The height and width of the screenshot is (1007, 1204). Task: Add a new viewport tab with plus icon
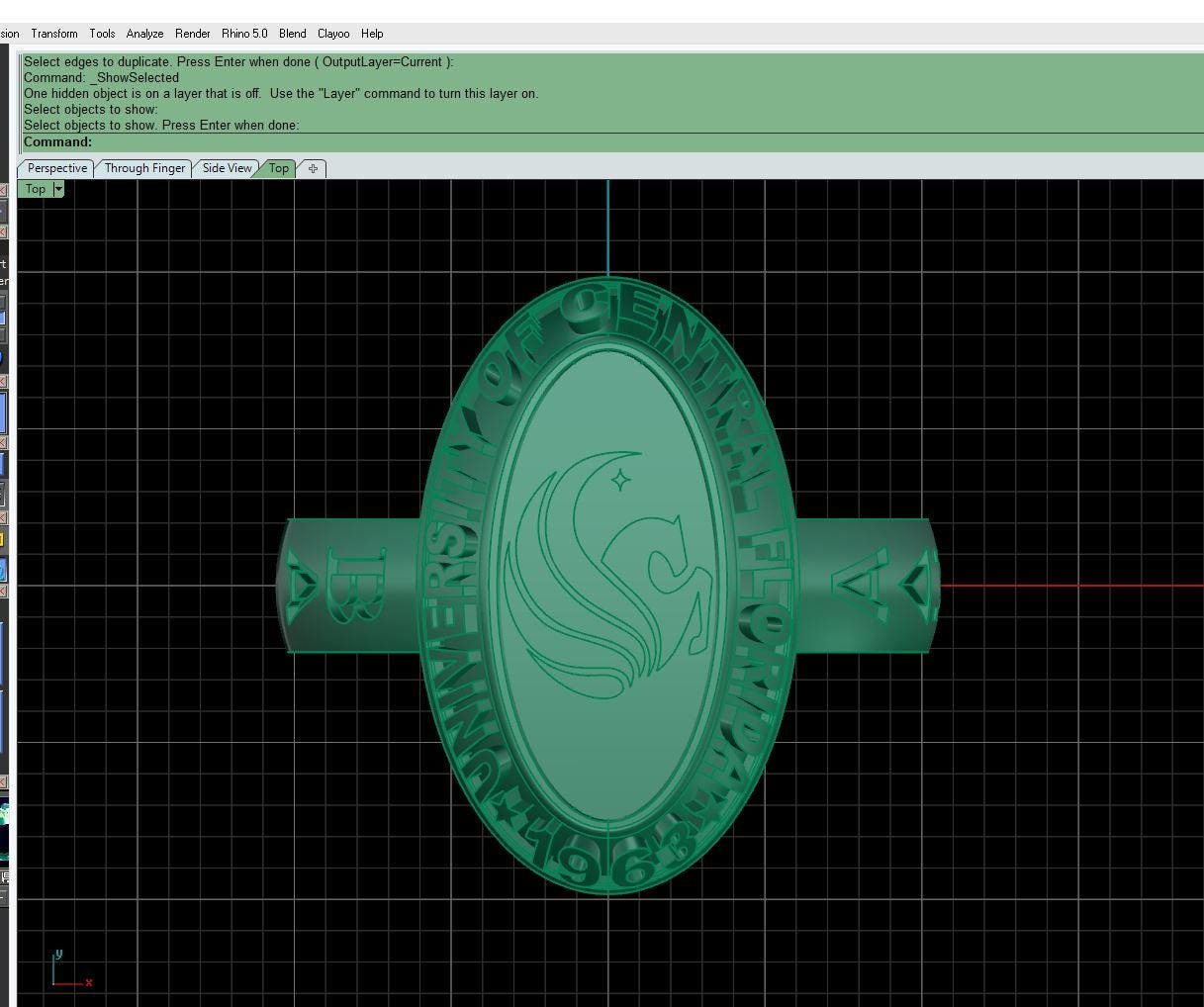pos(313,168)
